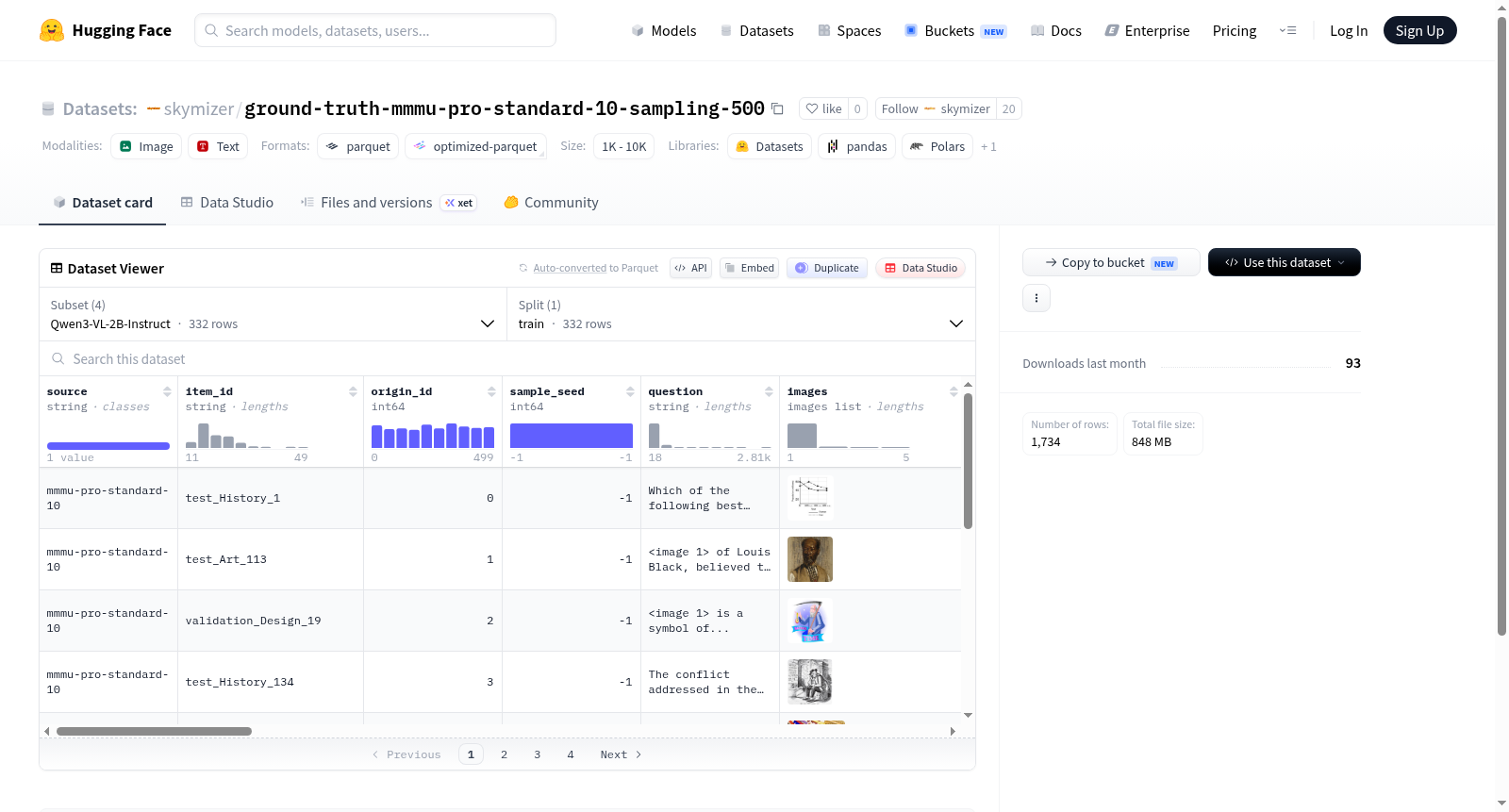The width and height of the screenshot is (1509, 812).
Task: Click the horizontal table scrollbar
Action: coord(154,731)
